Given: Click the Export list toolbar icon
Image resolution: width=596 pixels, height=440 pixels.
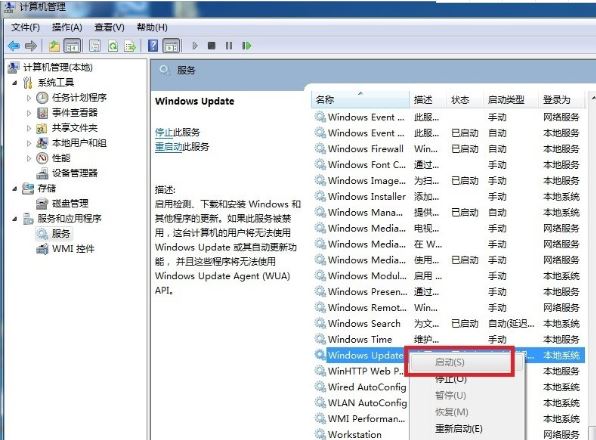Looking at the screenshot, I should pyautogui.click(x=130, y=46).
